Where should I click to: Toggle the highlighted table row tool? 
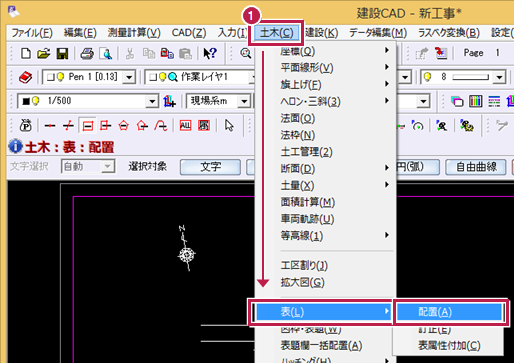[88, 126]
